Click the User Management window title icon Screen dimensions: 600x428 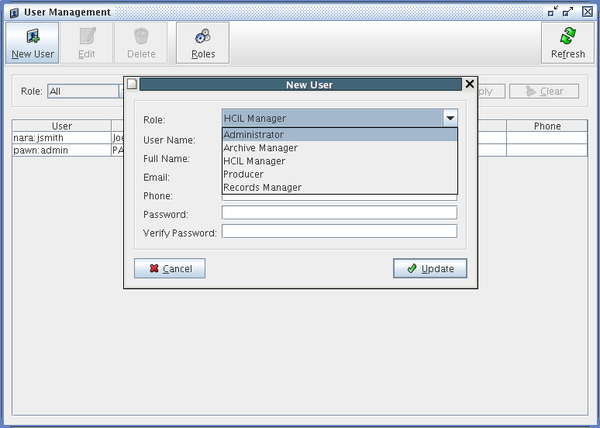click(13, 11)
